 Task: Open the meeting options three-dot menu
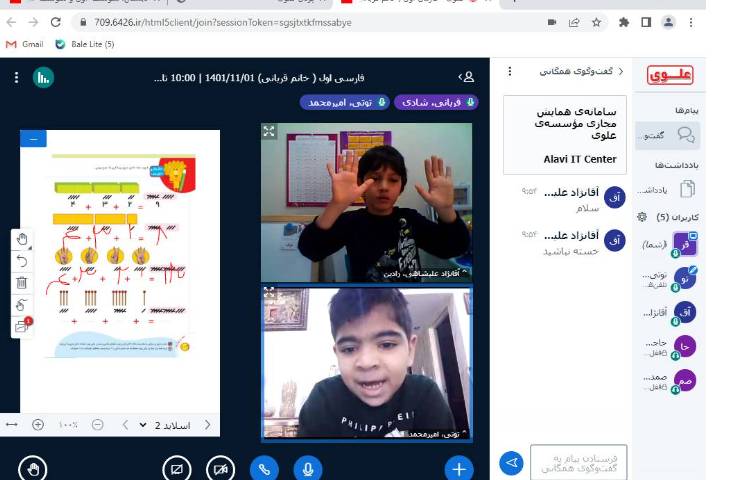tap(16, 77)
